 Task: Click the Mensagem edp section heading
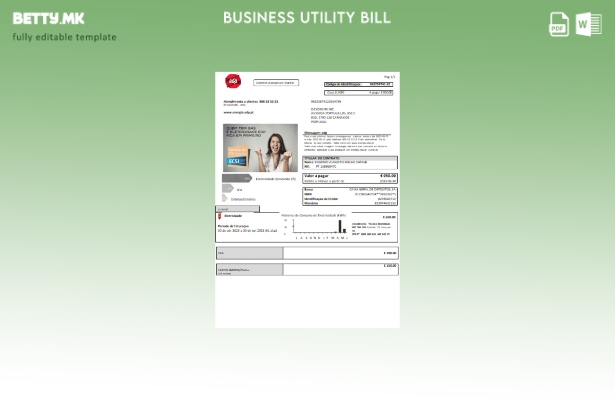(315, 132)
